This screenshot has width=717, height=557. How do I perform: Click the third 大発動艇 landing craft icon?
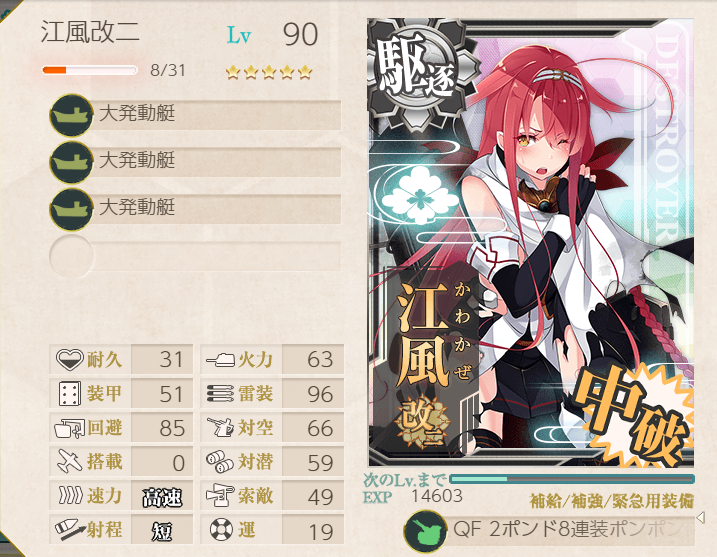(x=71, y=209)
